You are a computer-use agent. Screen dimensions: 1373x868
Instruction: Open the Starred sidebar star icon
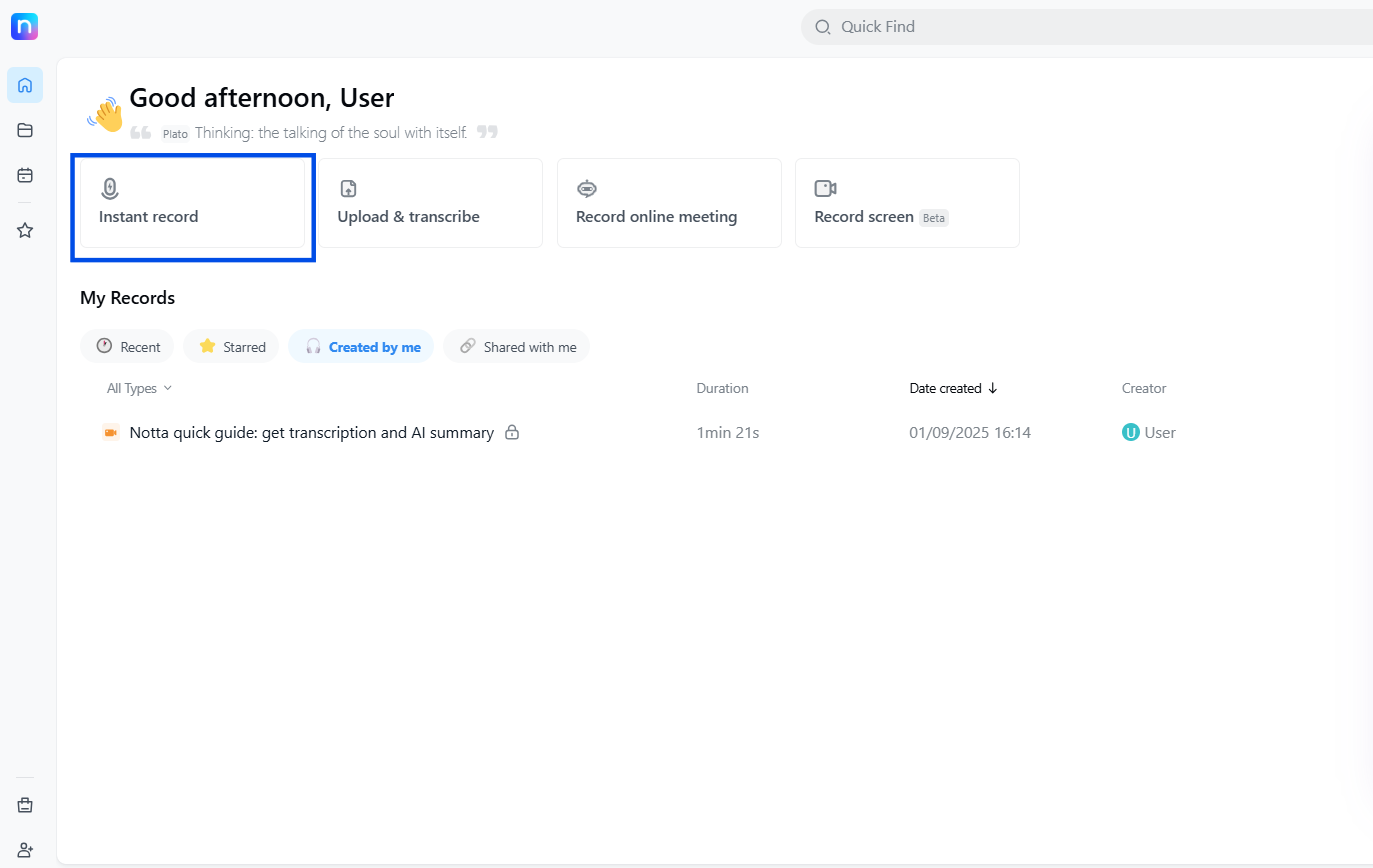[x=25, y=230]
